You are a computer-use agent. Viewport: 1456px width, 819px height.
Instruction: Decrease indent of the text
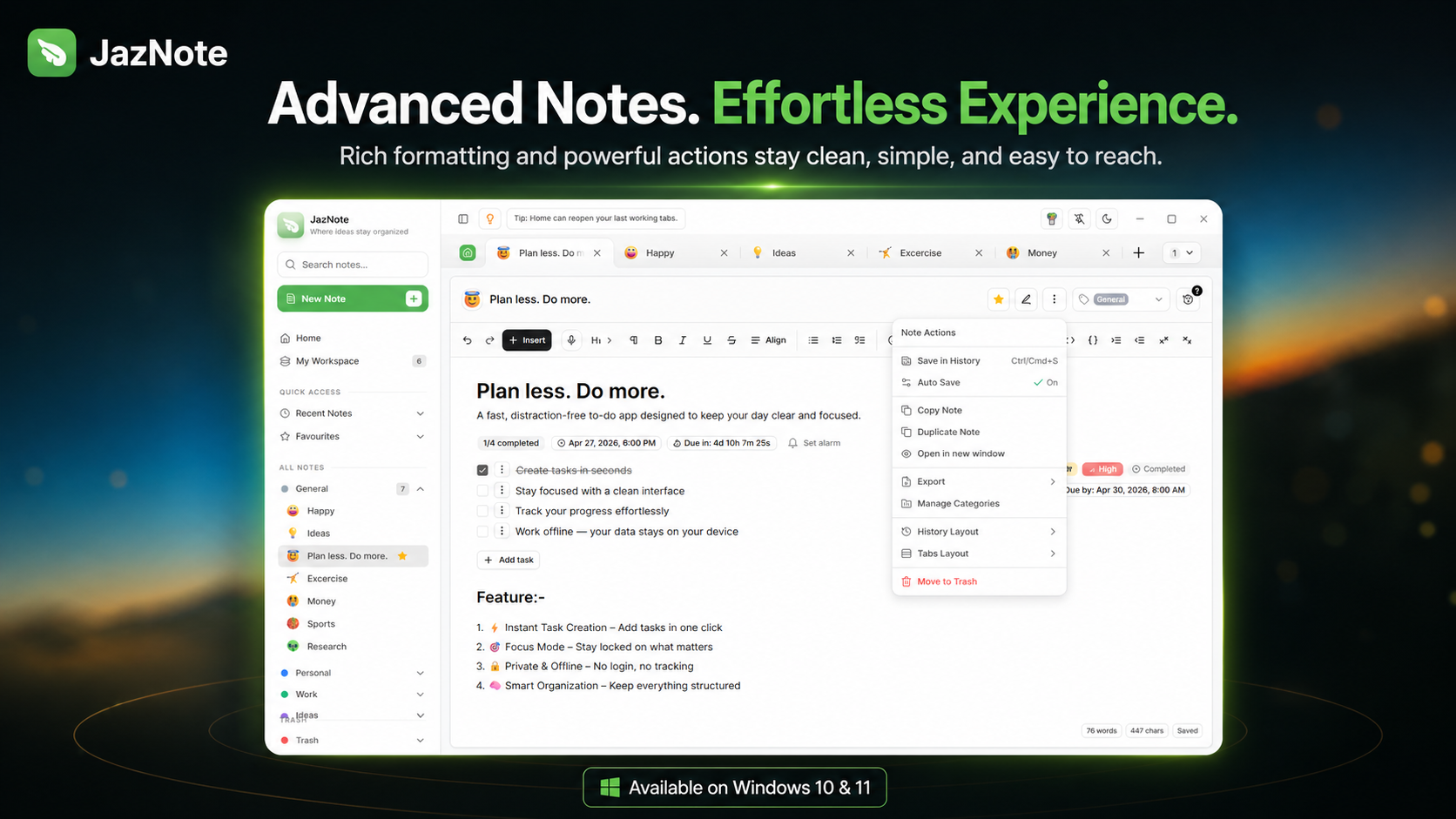pyautogui.click(x=1140, y=340)
